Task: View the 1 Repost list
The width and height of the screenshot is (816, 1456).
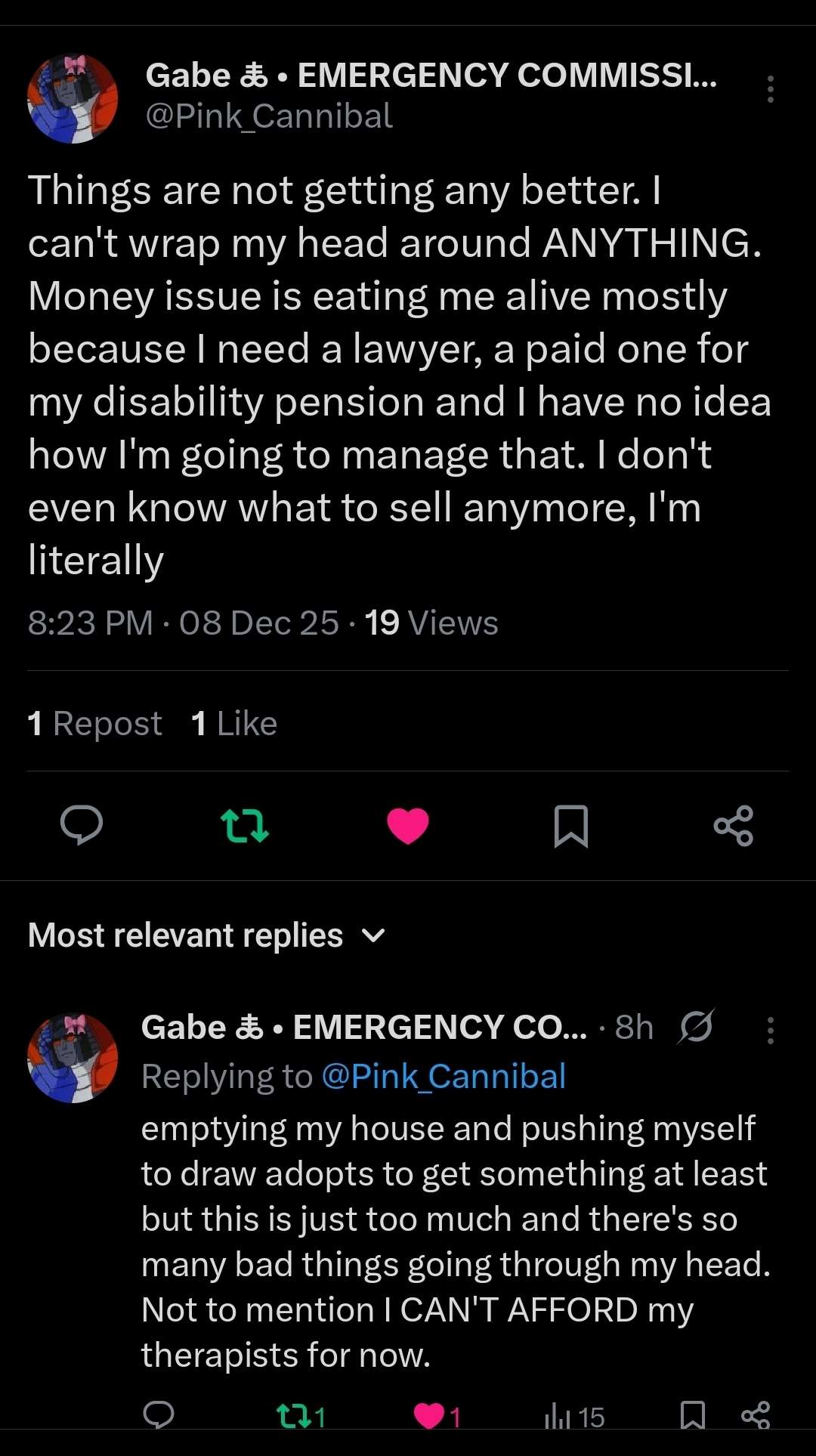Action: tap(95, 723)
